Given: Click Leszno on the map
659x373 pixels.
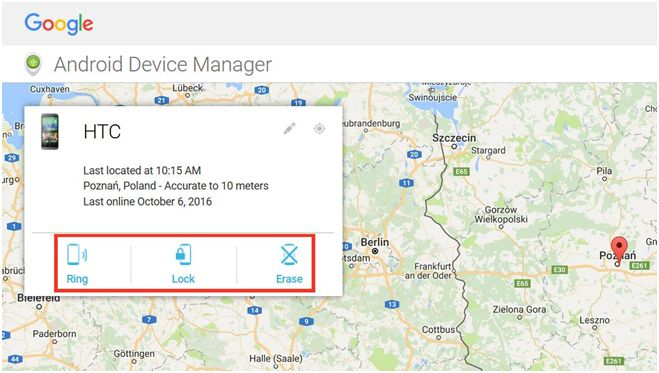Looking at the screenshot, I should pos(594,320).
